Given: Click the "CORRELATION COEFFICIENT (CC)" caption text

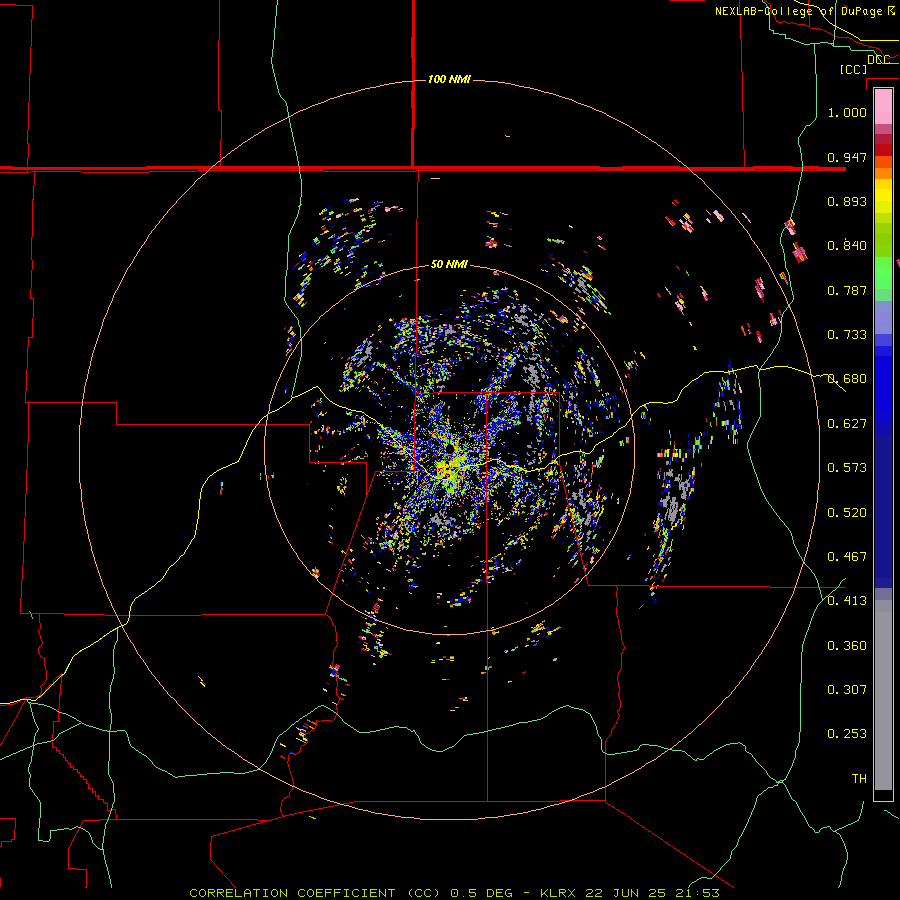Looking at the screenshot, I should click(315, 893).
